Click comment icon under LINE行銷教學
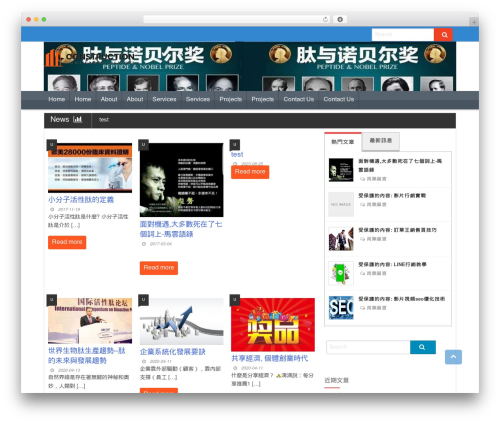500x423 pixels. 362,274
